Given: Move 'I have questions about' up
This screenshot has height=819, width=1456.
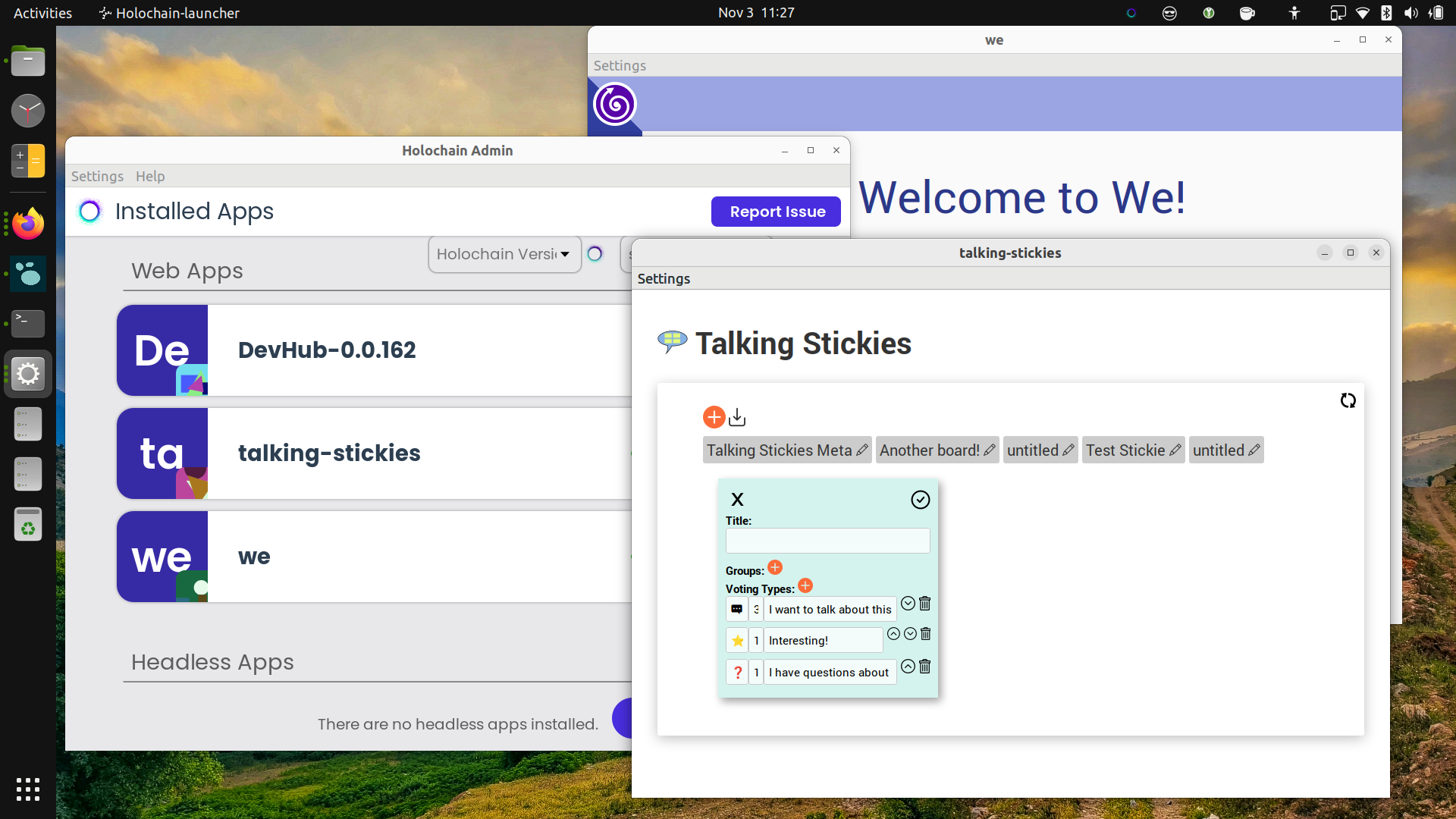Looking at the screenshot, I should 908,667.
